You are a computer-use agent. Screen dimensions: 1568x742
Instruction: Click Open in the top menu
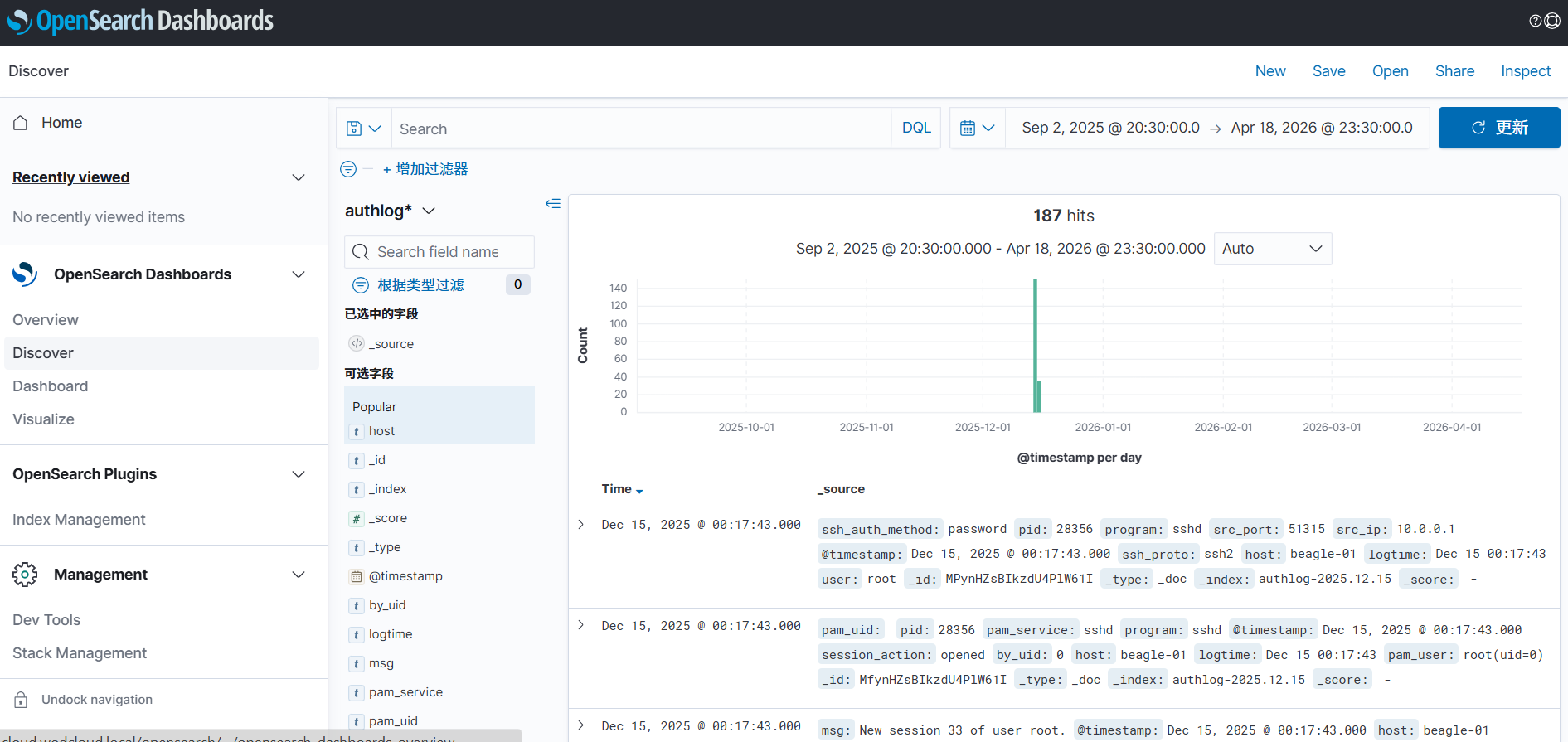click(1391, 71)
